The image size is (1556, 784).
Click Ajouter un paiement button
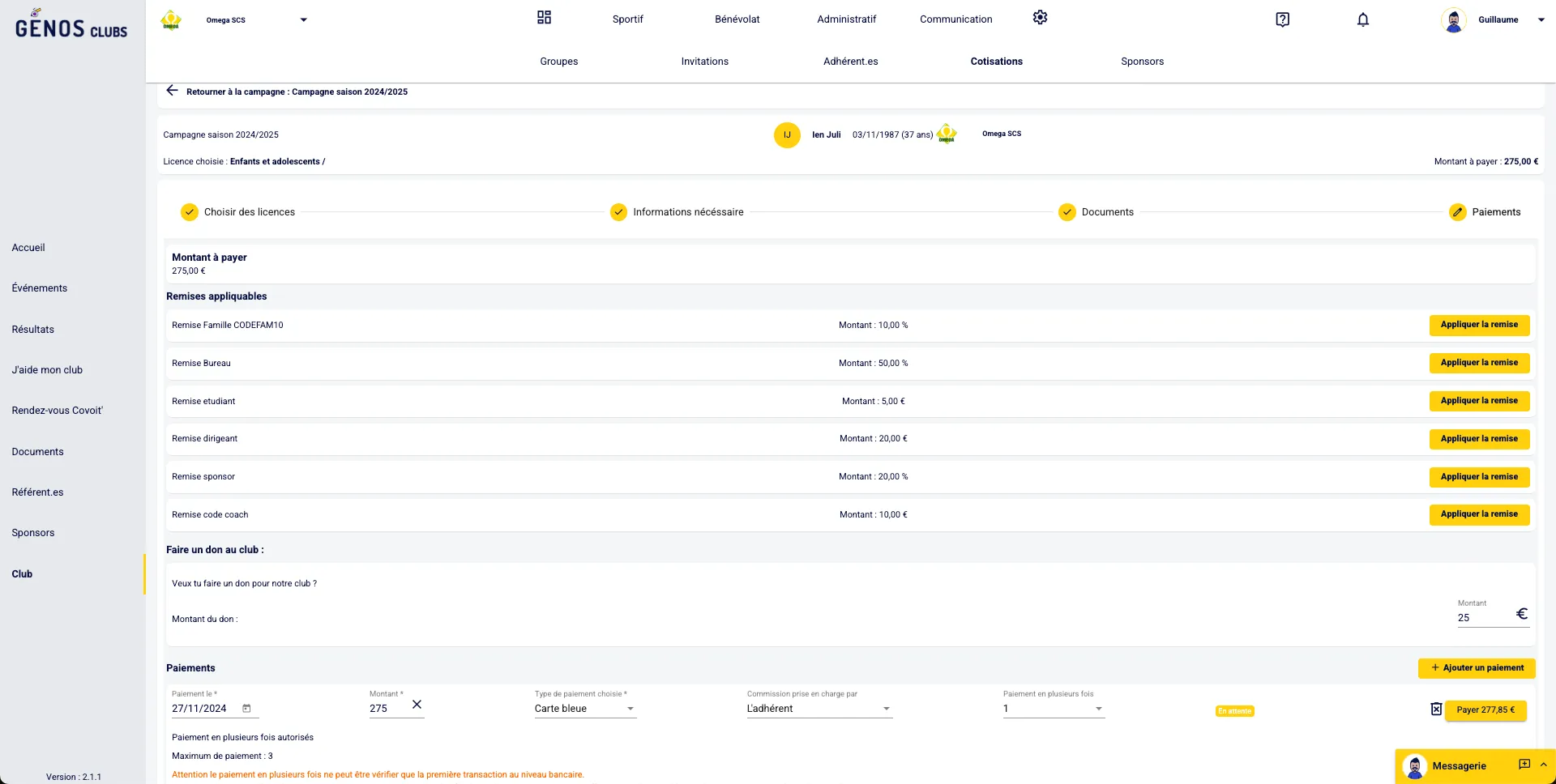pyautogui.click(x=1476, y=668)
